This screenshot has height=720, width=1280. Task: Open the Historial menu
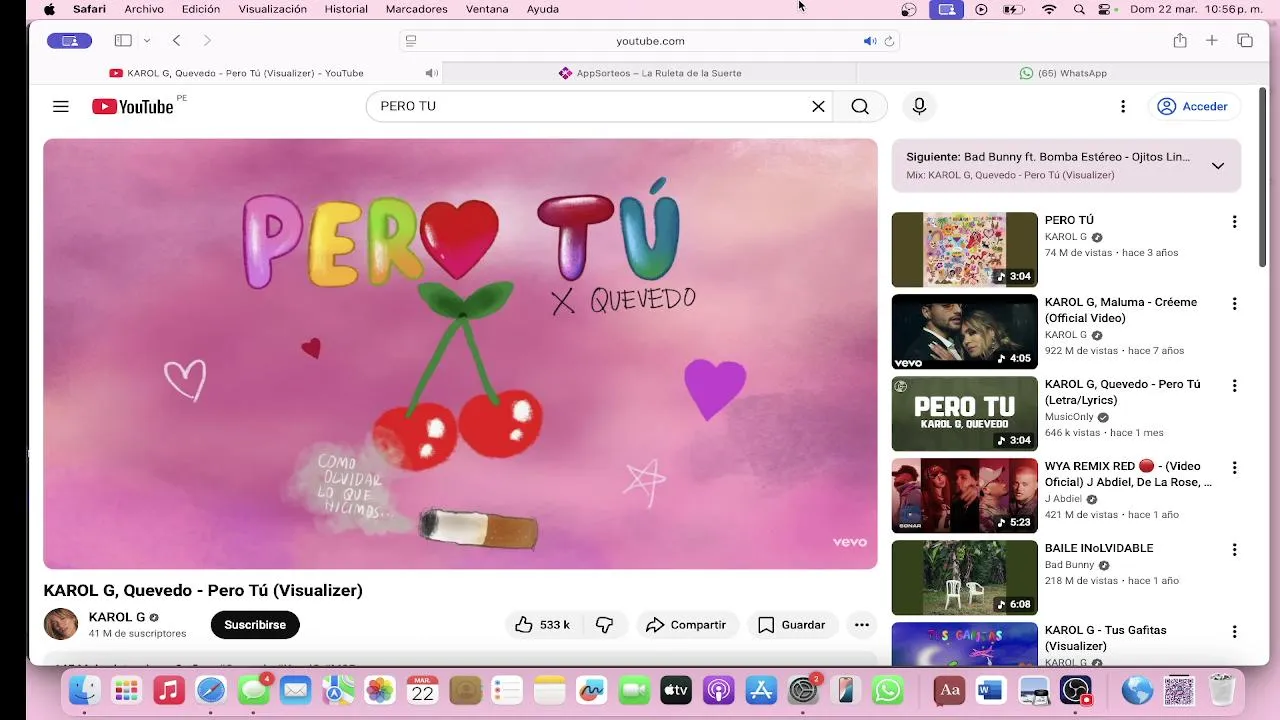pyautogui.click(x=346, y=9)
